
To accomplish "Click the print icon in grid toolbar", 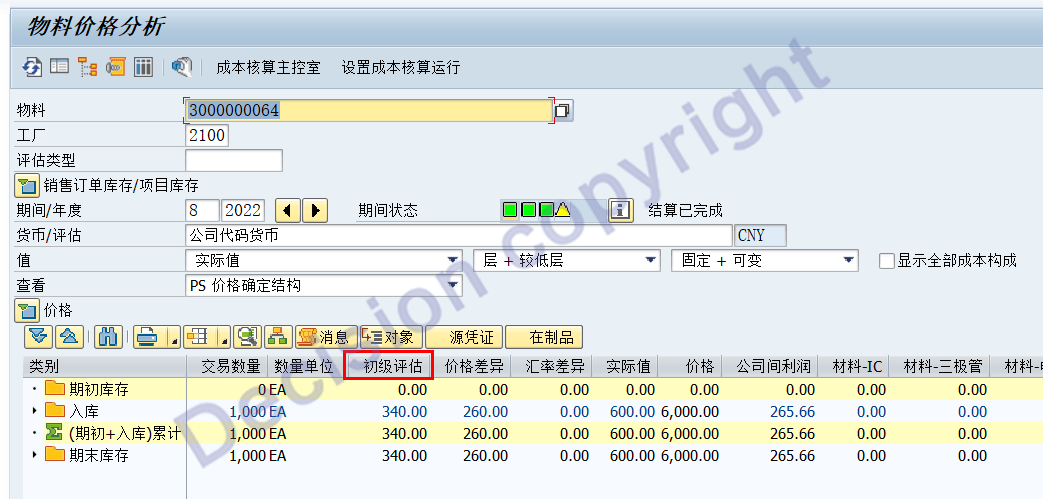I will coord(147,337).
